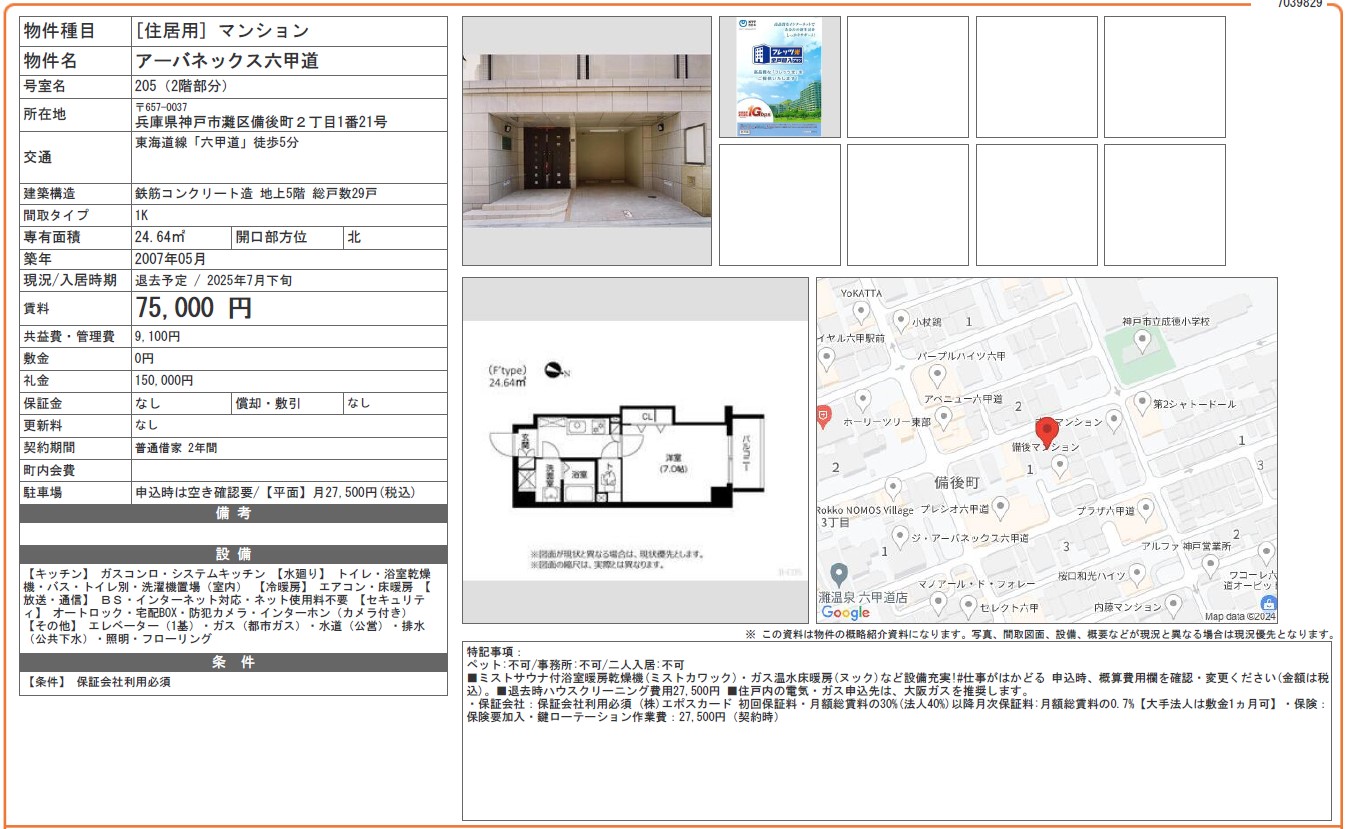1345x829 pixels.
Task: Click the contract period 普通借家 2年間
Action: pos(175,448)
